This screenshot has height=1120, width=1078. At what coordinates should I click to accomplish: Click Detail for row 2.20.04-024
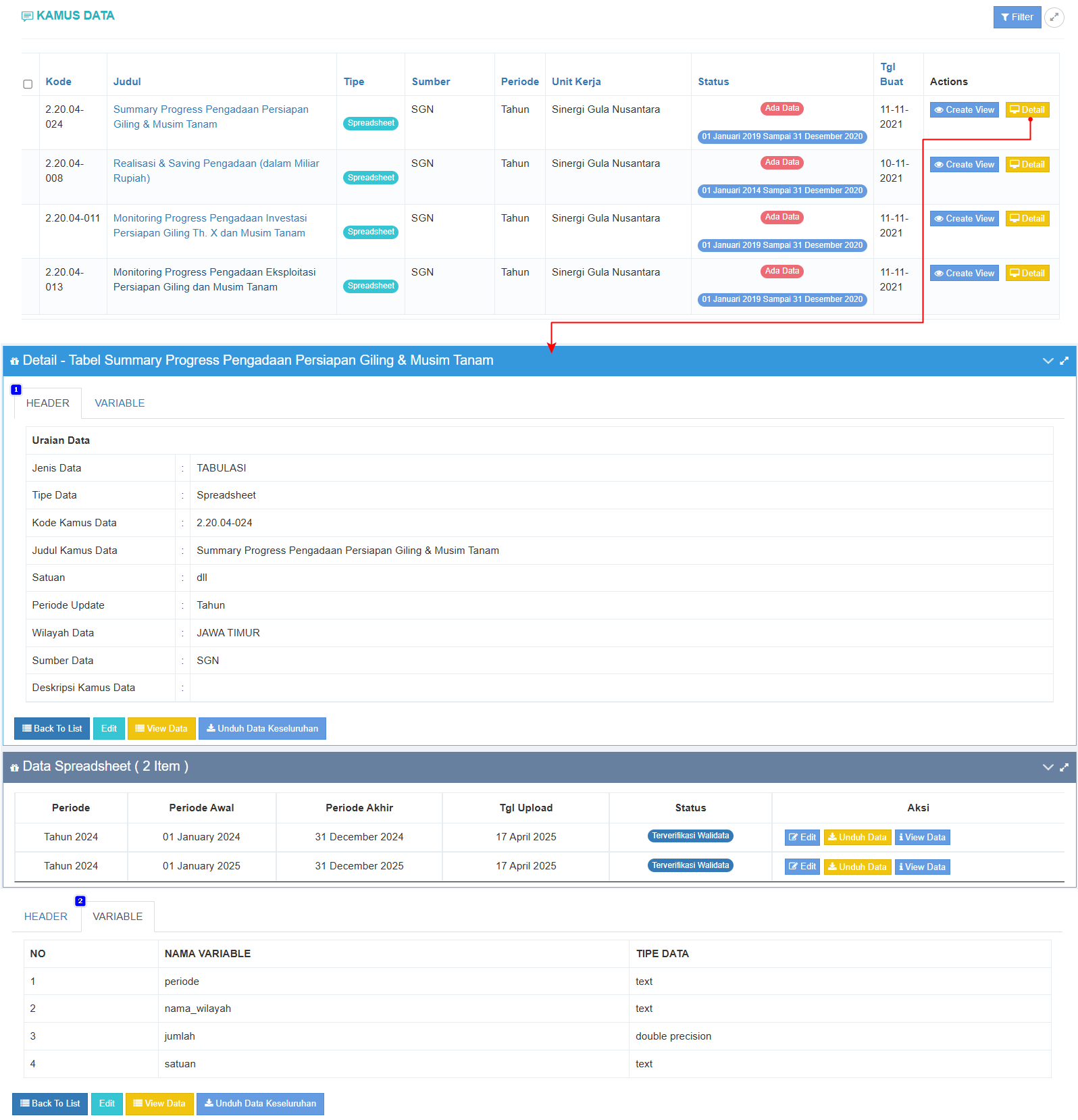coord(1027,110)
